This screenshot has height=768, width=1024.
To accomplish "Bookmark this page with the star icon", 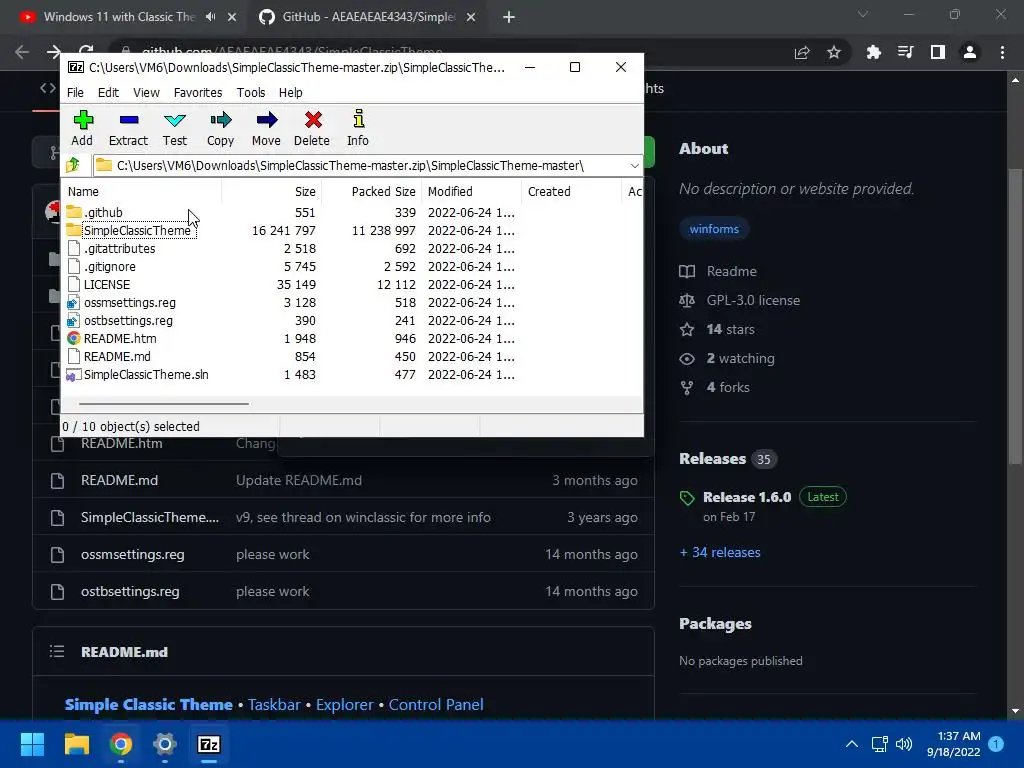I will pyautogui.click(x=834, y=52).
